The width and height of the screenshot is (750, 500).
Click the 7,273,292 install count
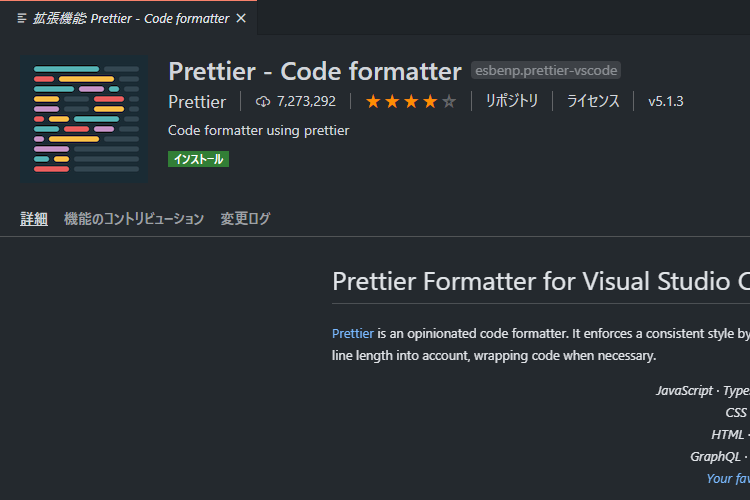306,101
